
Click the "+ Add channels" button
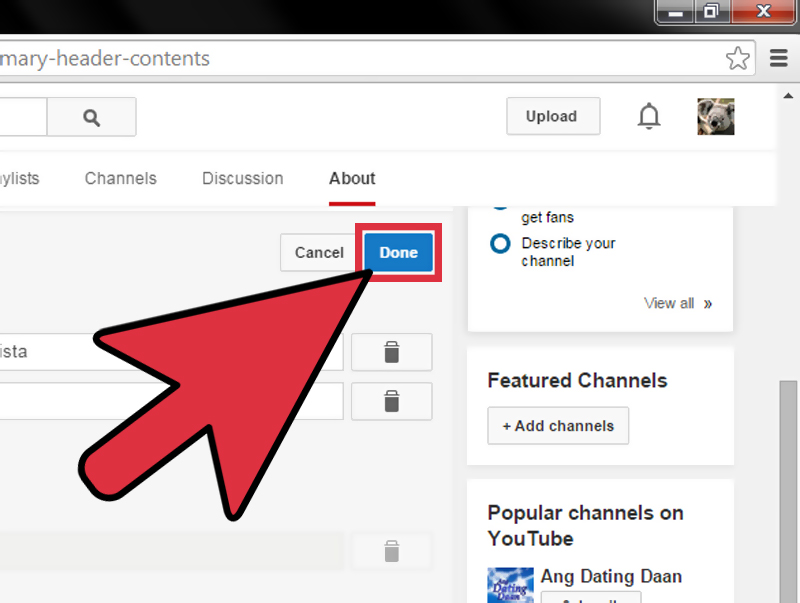click(557, 425)
